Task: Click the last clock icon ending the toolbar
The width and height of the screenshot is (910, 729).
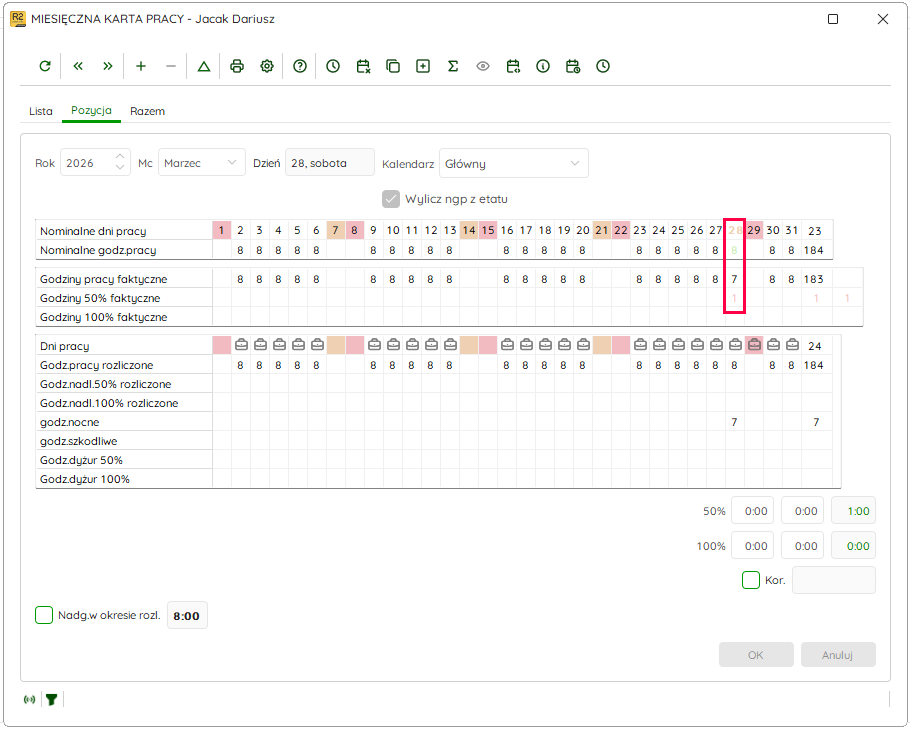Action: coord(603,66)
